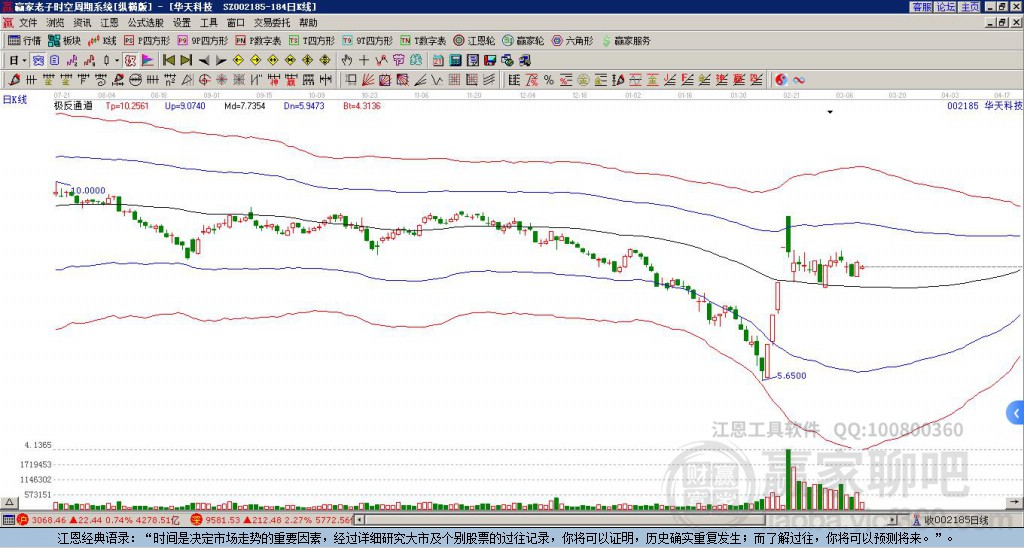
Task: Open the 帮助 menu
Action: (x=308, y=23)
